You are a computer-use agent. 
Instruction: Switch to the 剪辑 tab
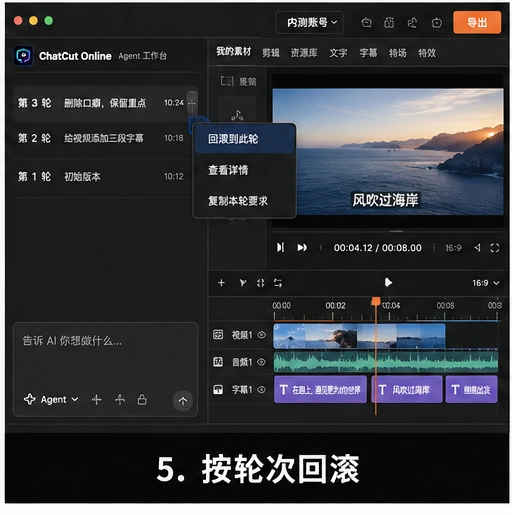pyautogui.click(x=271, y=53)
